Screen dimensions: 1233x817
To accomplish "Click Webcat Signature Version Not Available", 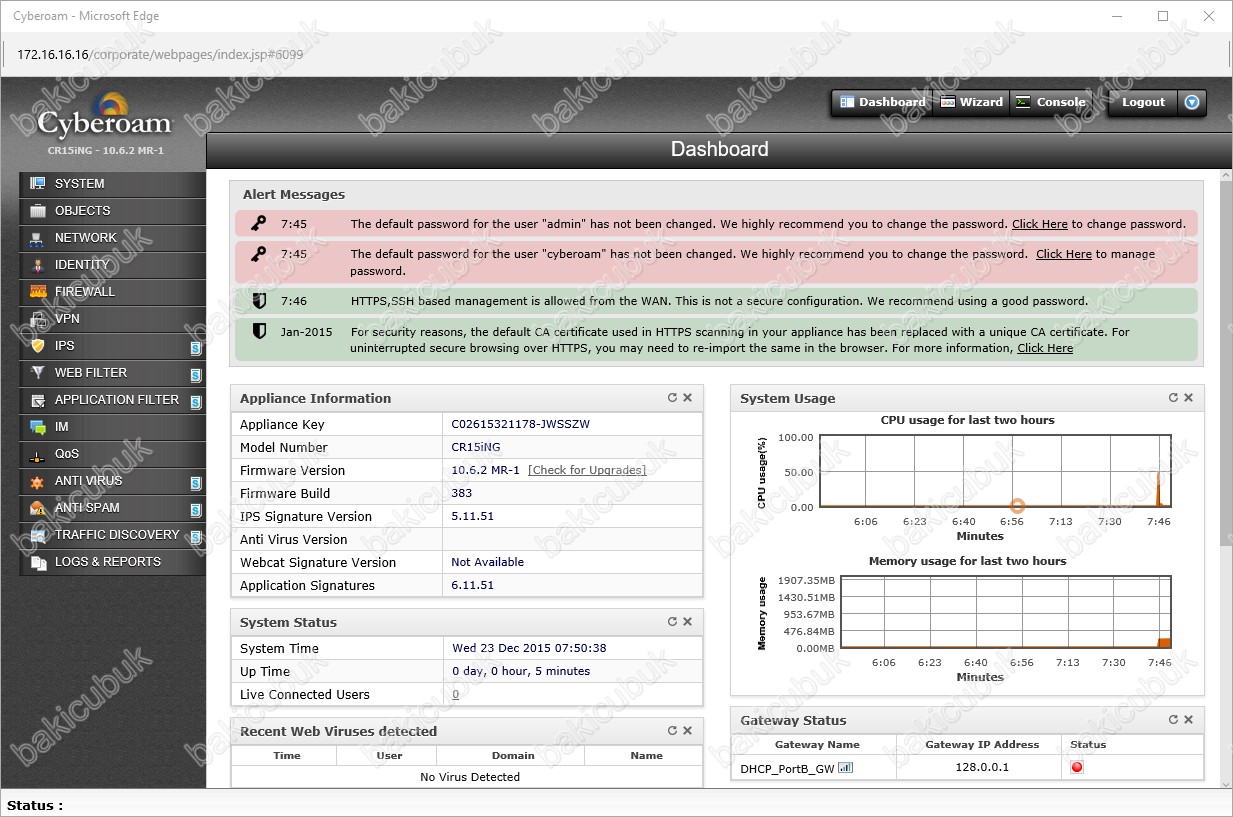I will point(488,562).
